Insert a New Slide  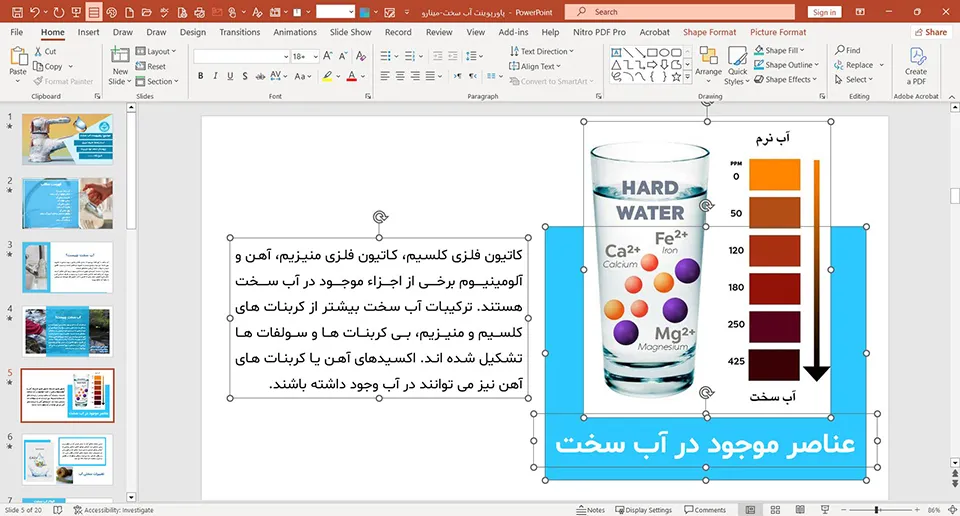tap(120, 65)
